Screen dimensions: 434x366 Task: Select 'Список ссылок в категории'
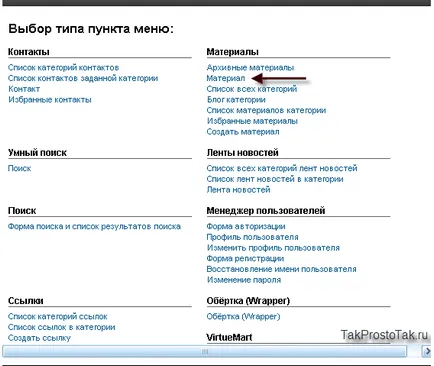(62, 327)
